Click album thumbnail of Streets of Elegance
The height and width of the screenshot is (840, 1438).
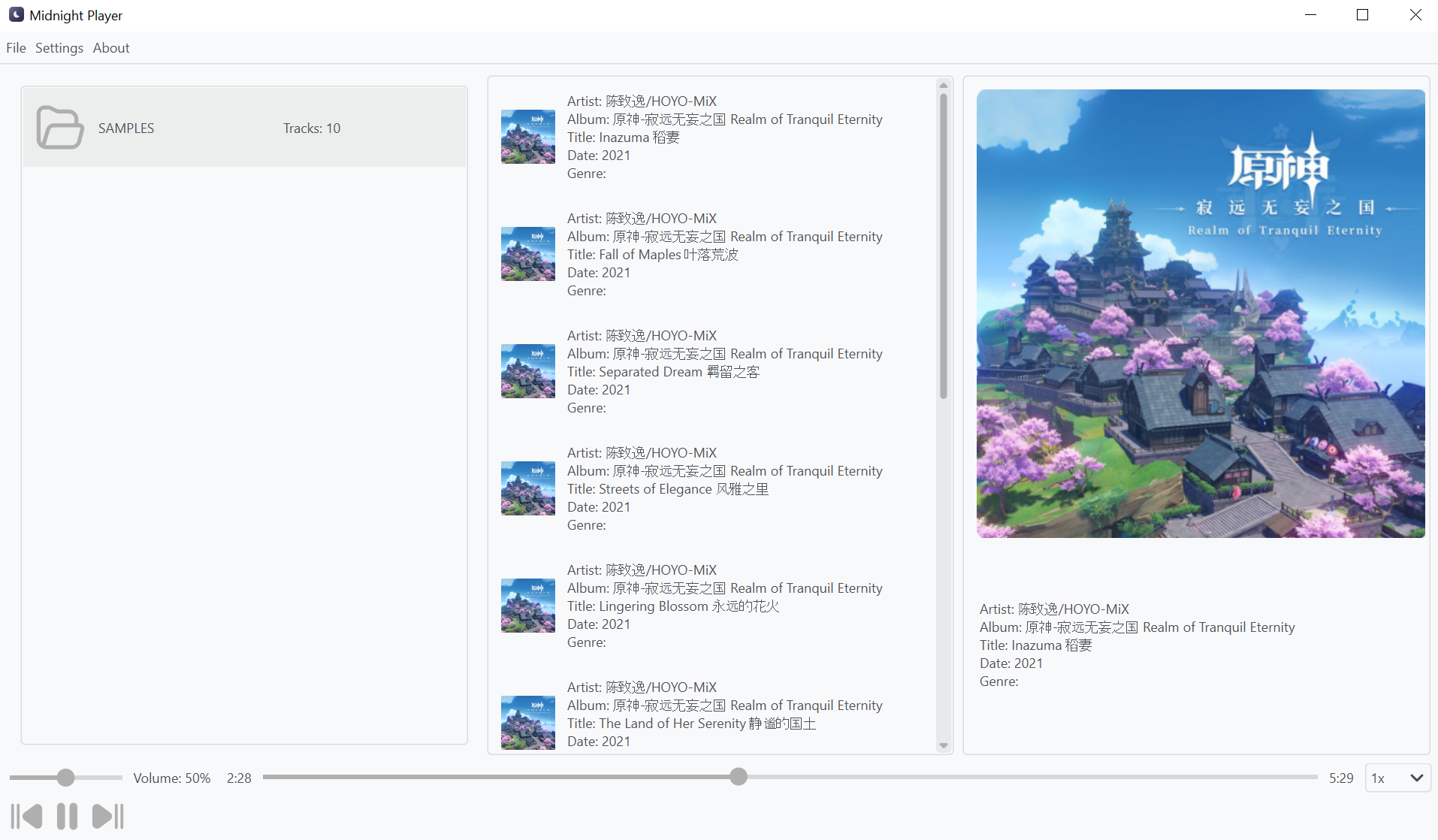(528, 488)
